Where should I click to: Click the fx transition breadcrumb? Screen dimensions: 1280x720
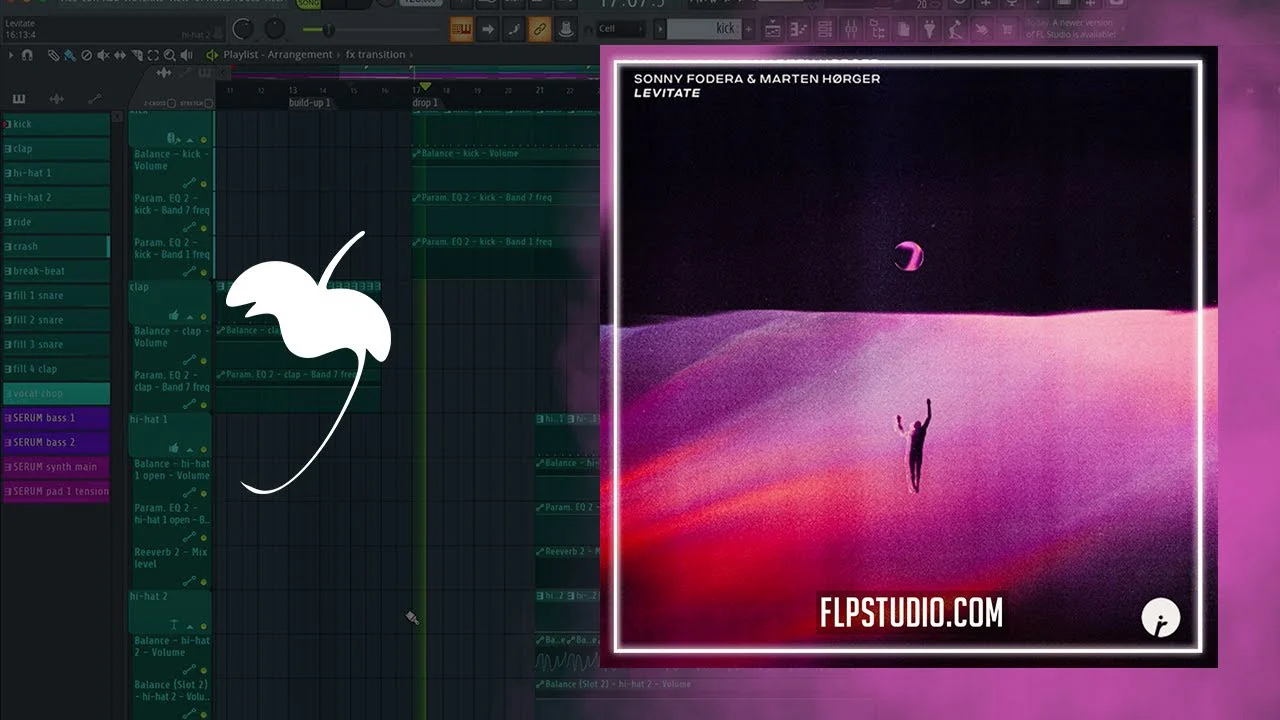tap(376, 55)
